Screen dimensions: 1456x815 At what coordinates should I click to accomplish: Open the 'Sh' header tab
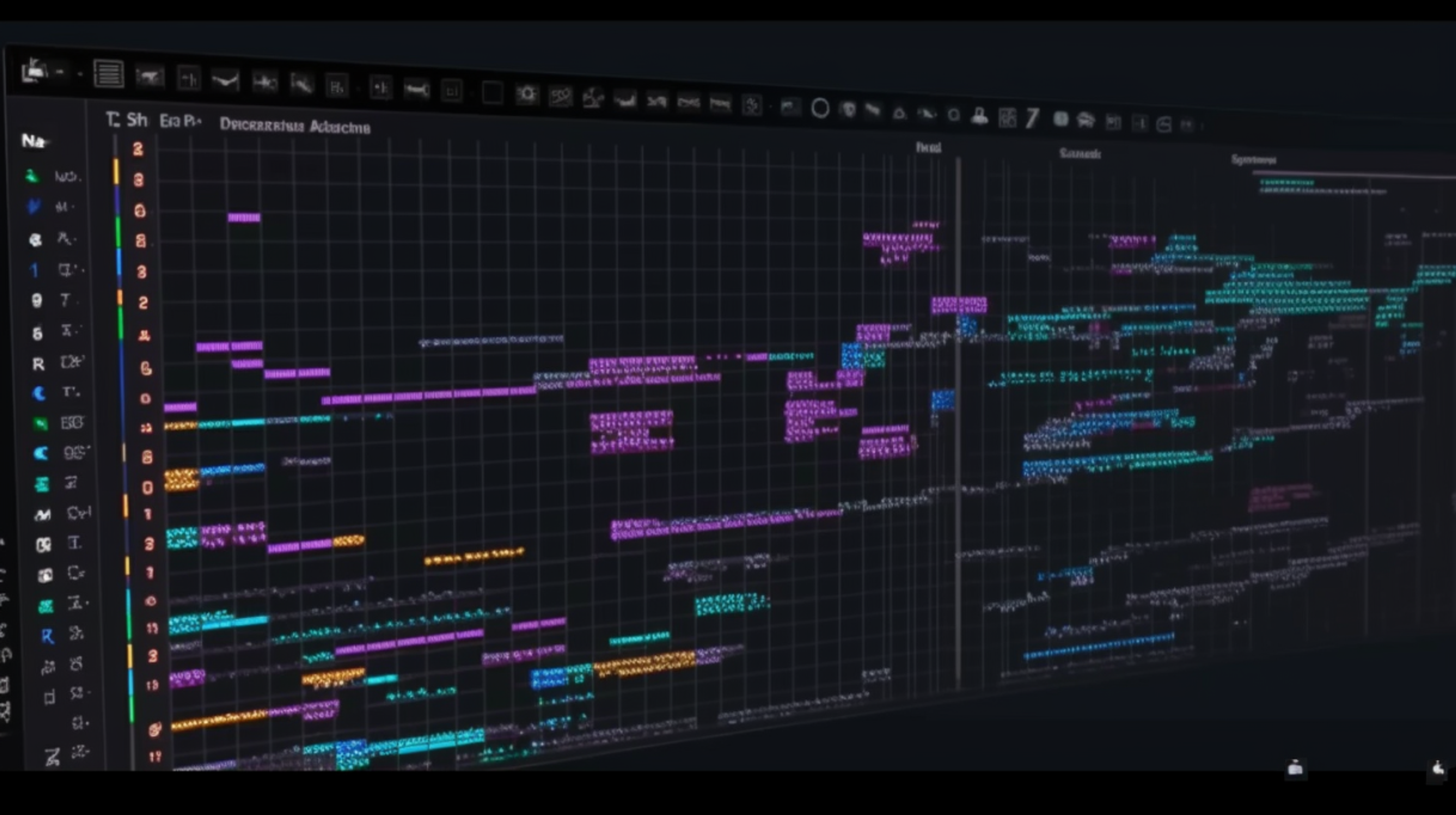click(137, 120)
